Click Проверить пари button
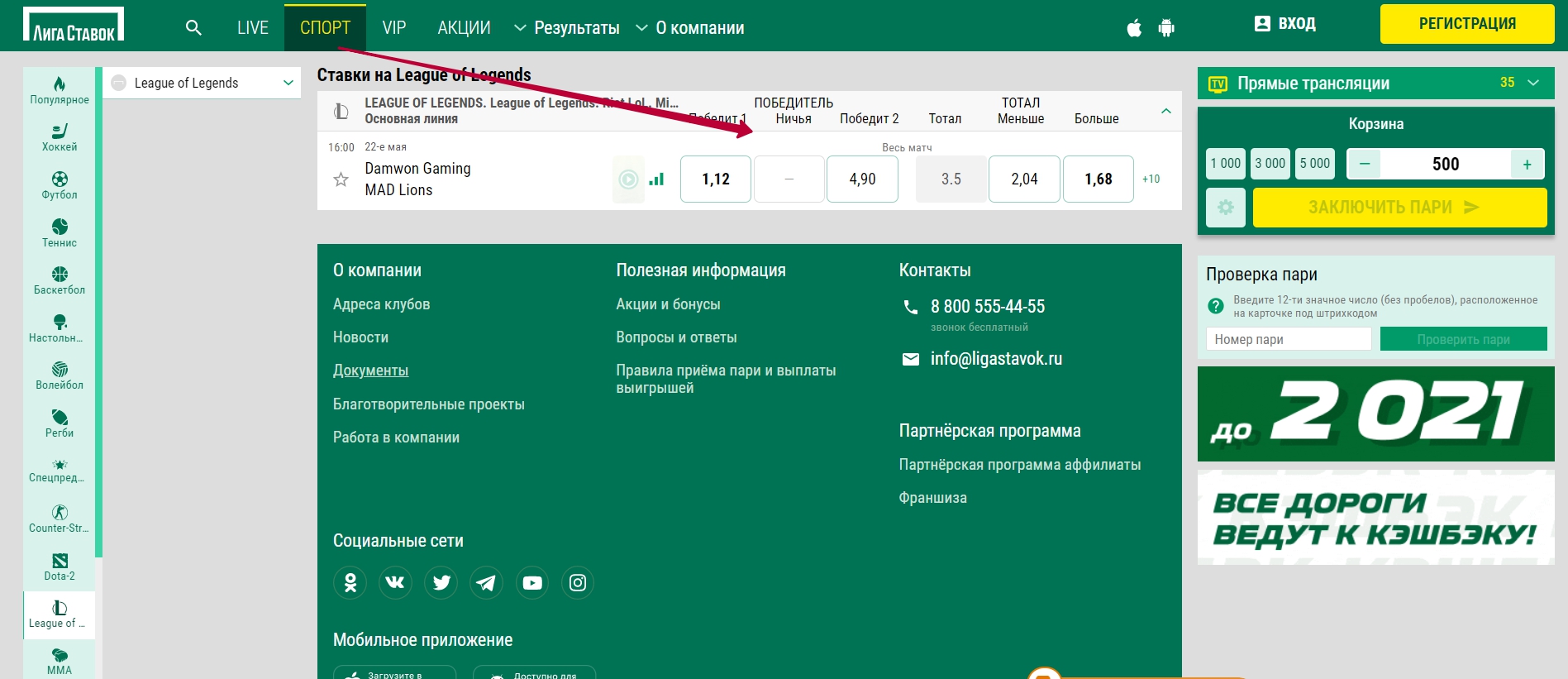This screenshot has width=1568, height=679. [1463, 339]
